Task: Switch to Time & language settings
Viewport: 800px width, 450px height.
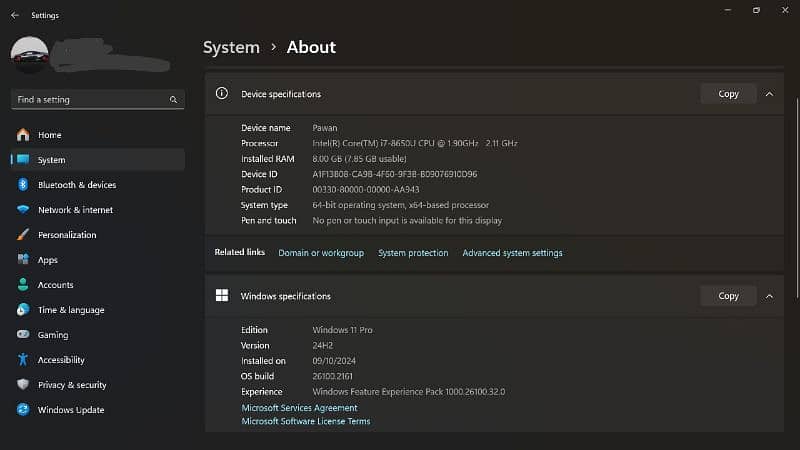Action: pos(70,310)
